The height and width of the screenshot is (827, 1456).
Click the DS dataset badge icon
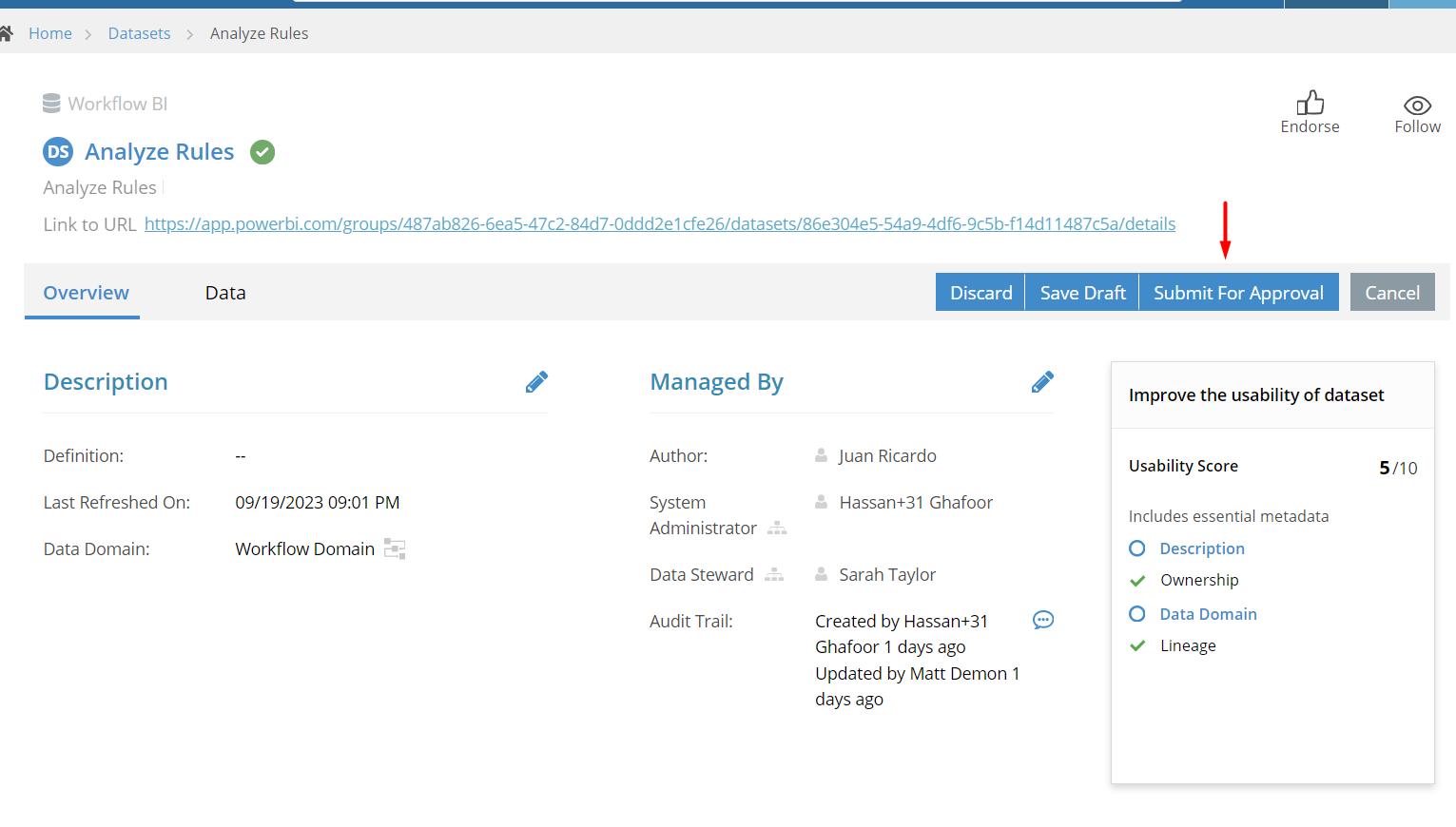point(57,151)
